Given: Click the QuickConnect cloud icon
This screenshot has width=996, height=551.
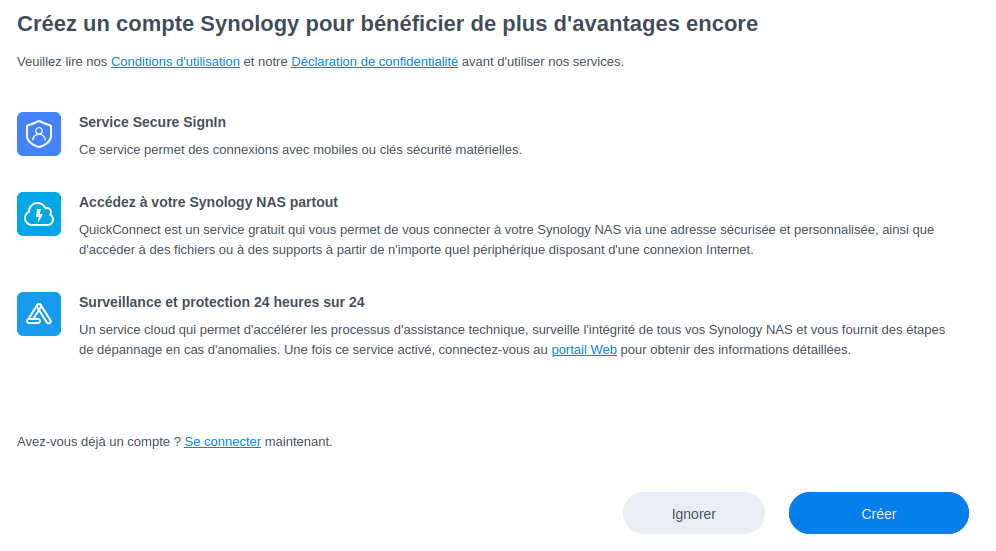Looking at the screenshot, I should [39, 214].
